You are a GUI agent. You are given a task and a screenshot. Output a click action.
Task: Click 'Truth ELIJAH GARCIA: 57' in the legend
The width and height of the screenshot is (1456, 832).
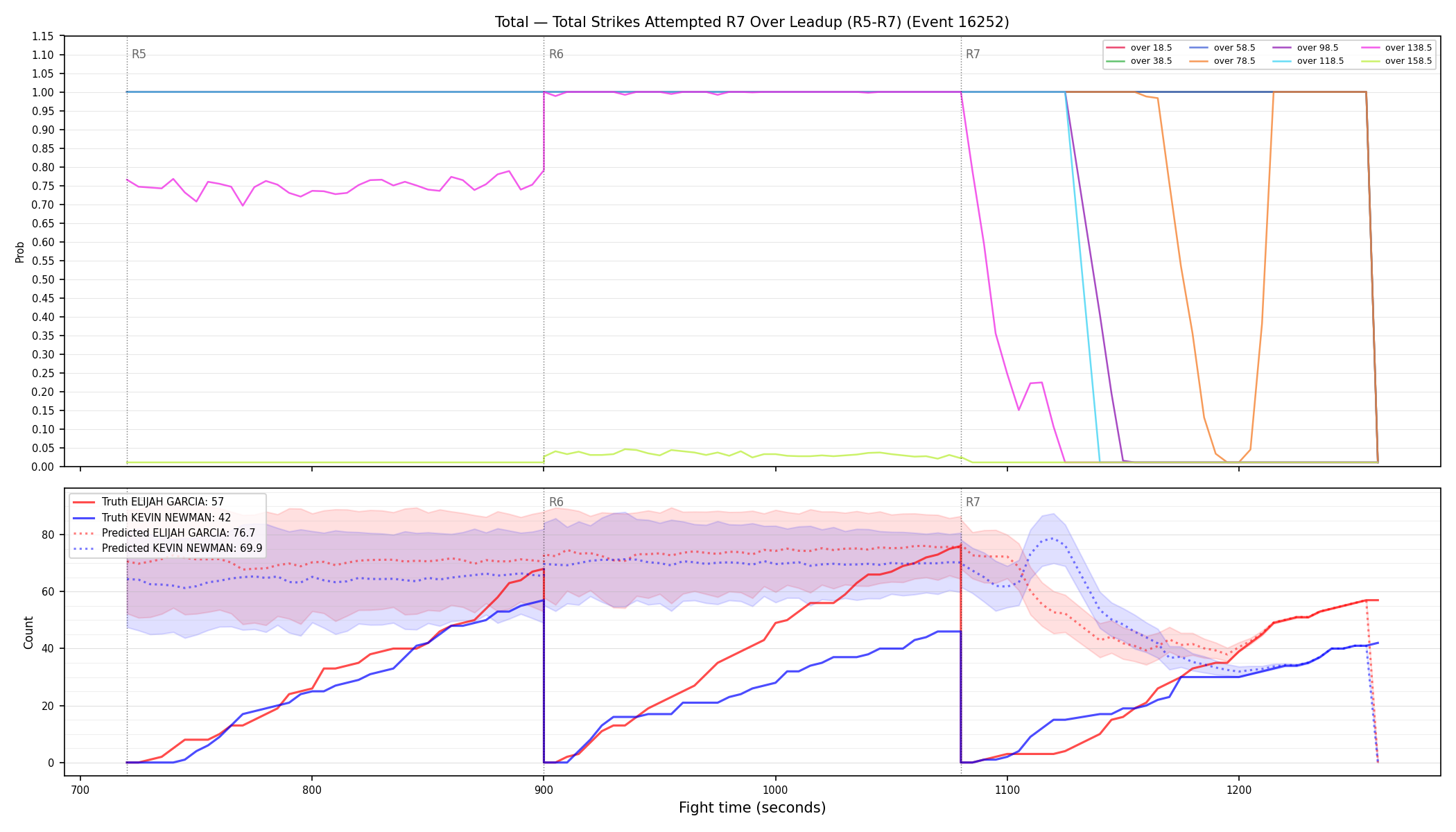148,502
